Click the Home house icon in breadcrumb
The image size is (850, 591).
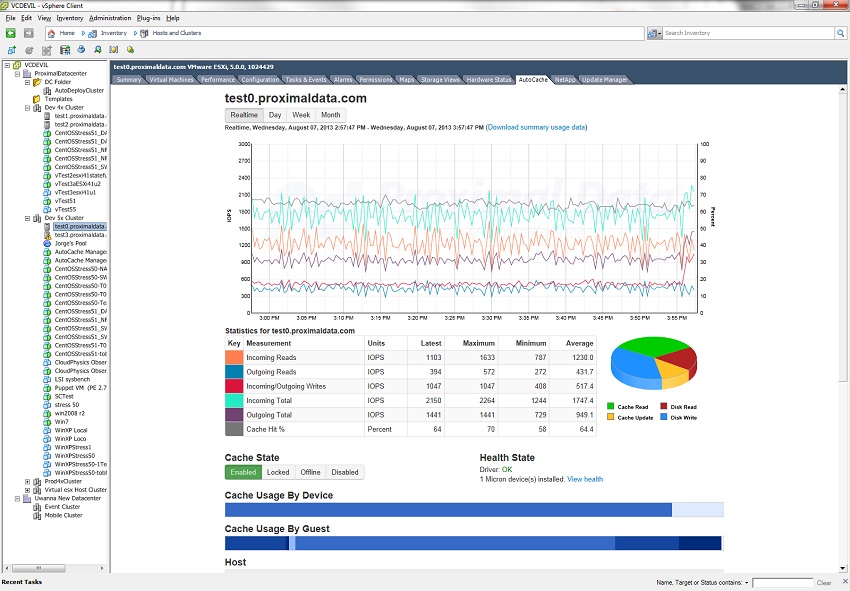coord(51,33)
